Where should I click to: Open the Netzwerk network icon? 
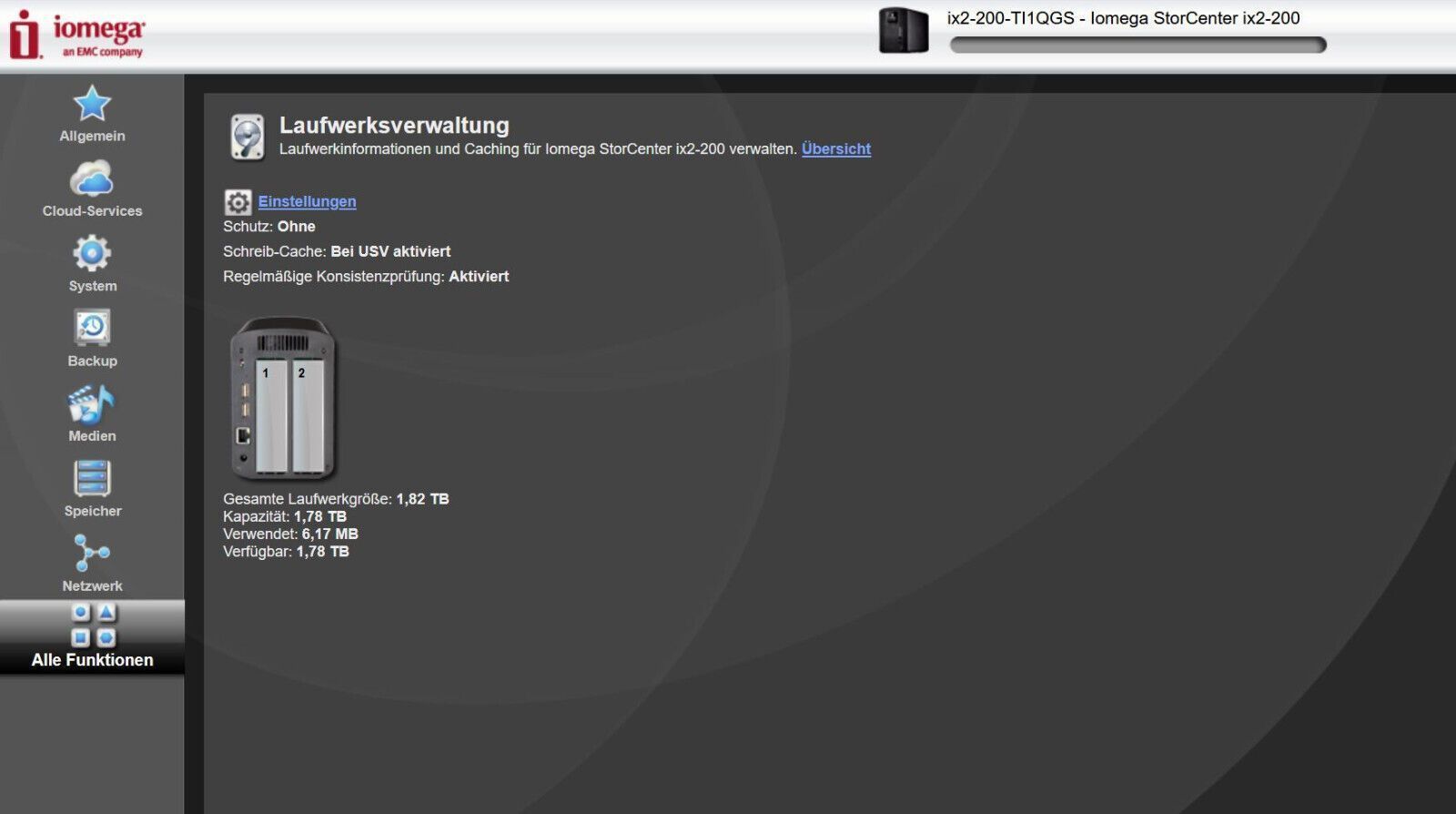[92, 554]
